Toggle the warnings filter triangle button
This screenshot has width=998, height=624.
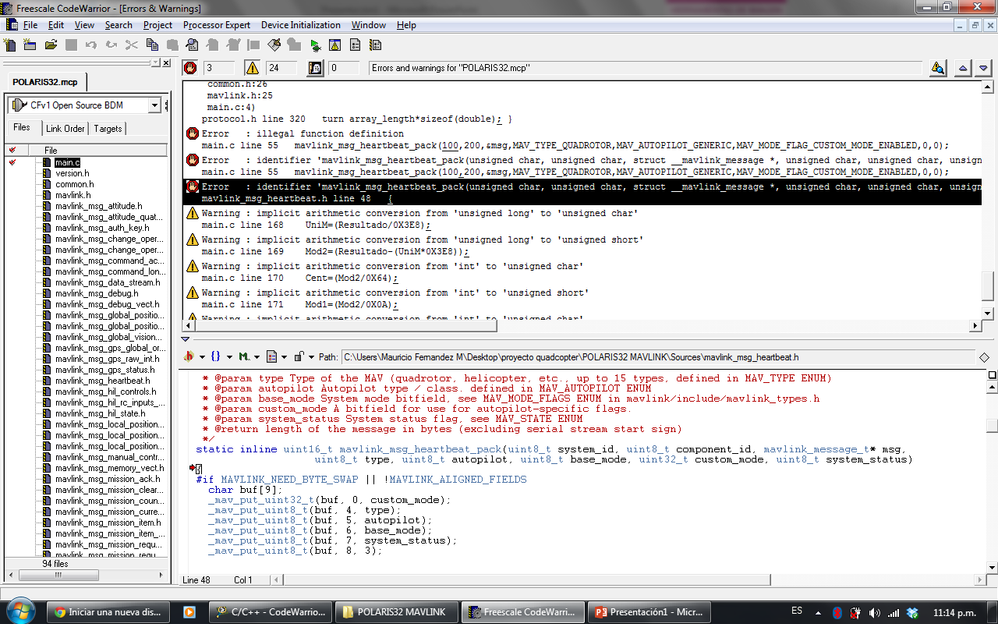pyautogui.click(x=252, y=67)
